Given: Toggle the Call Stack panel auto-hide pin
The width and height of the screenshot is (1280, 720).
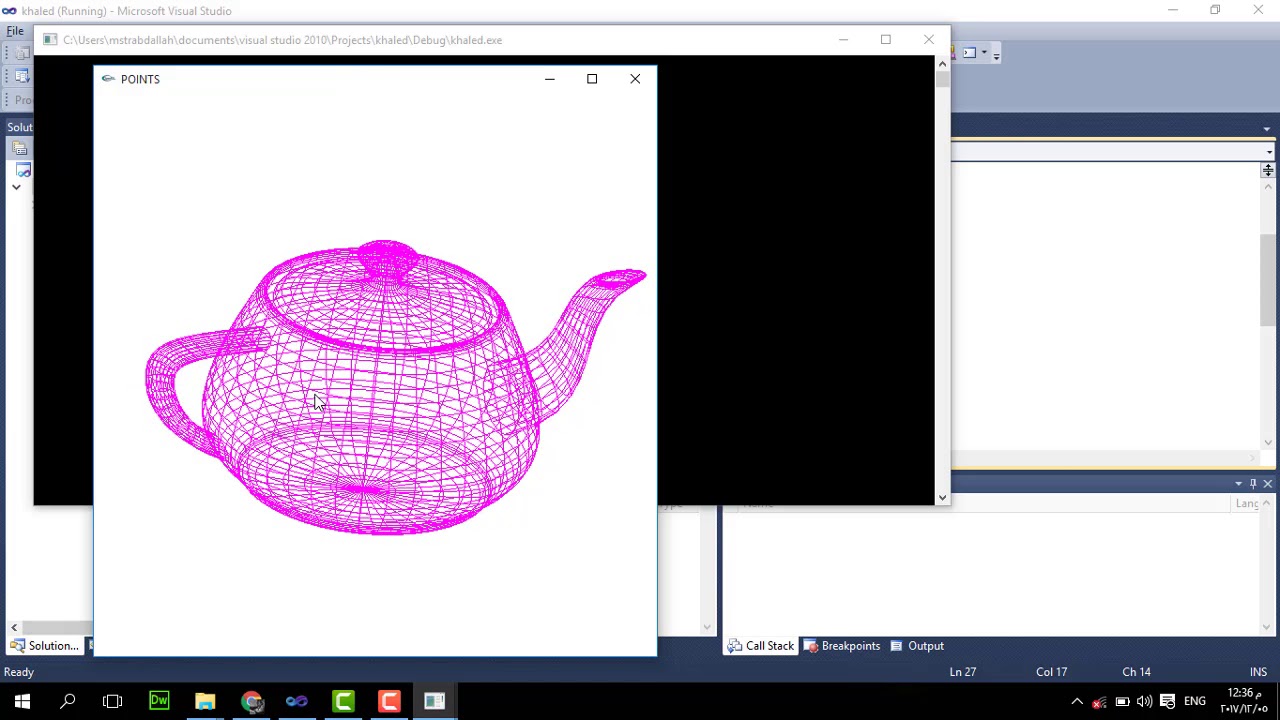Looking at the screenshot, I should [x=1253, y=484].
